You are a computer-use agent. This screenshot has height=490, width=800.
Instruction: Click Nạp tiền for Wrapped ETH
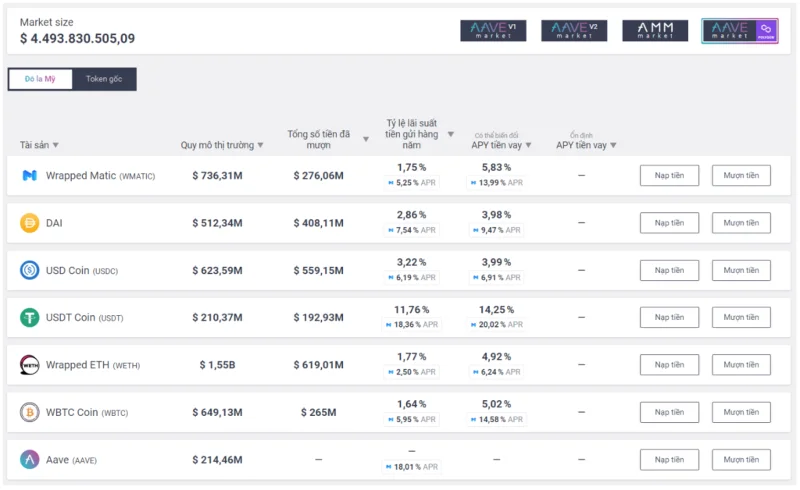pos(669,365)
